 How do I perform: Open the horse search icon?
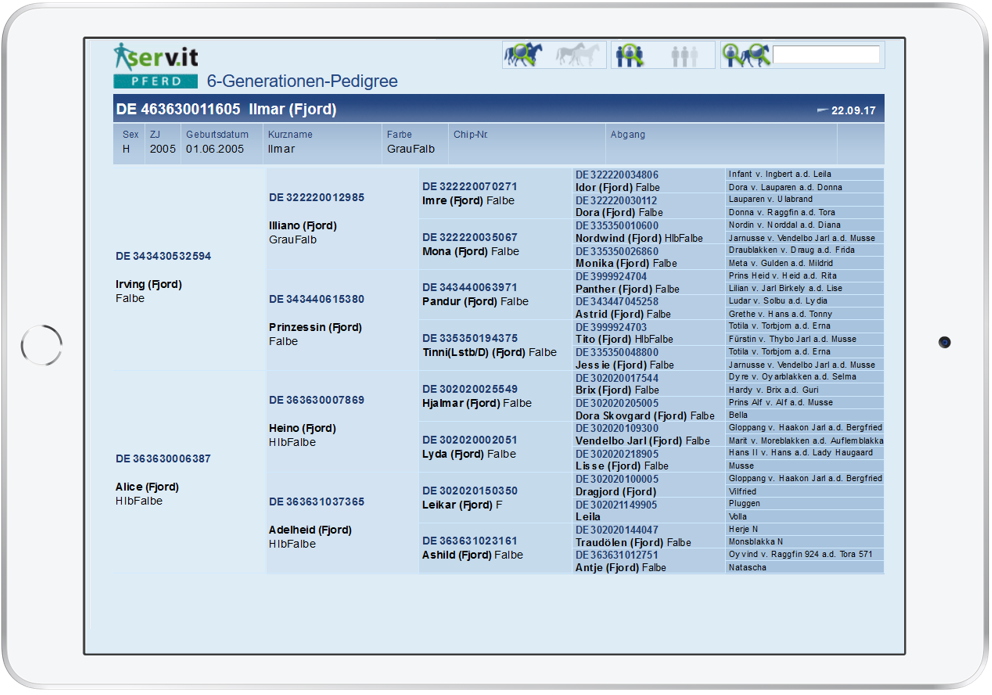click(523, 55)
